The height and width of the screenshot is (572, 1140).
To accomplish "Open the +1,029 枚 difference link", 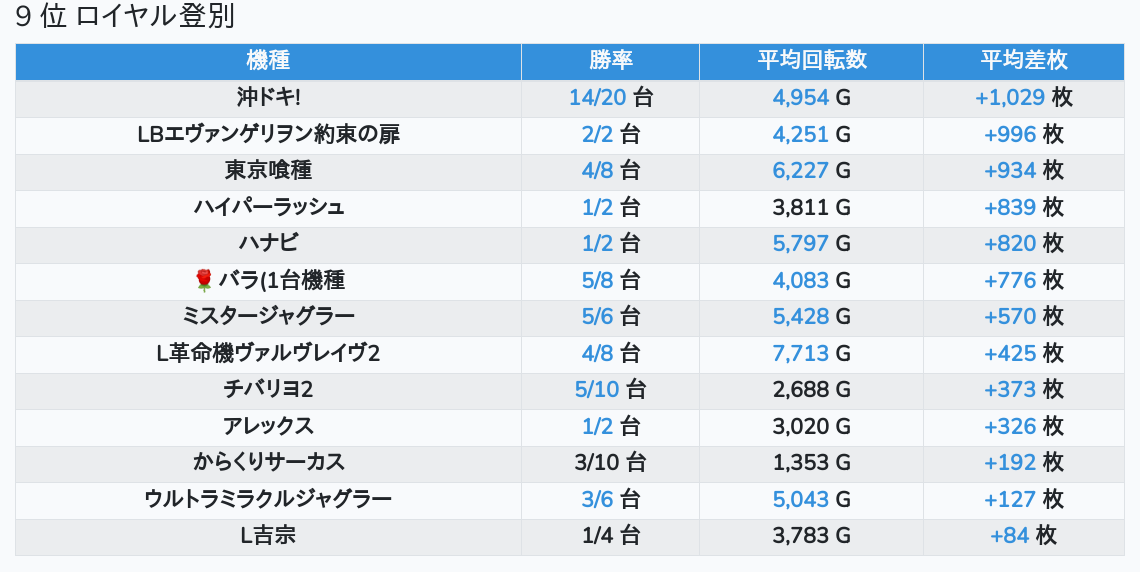I will (x=1010, y=98).
